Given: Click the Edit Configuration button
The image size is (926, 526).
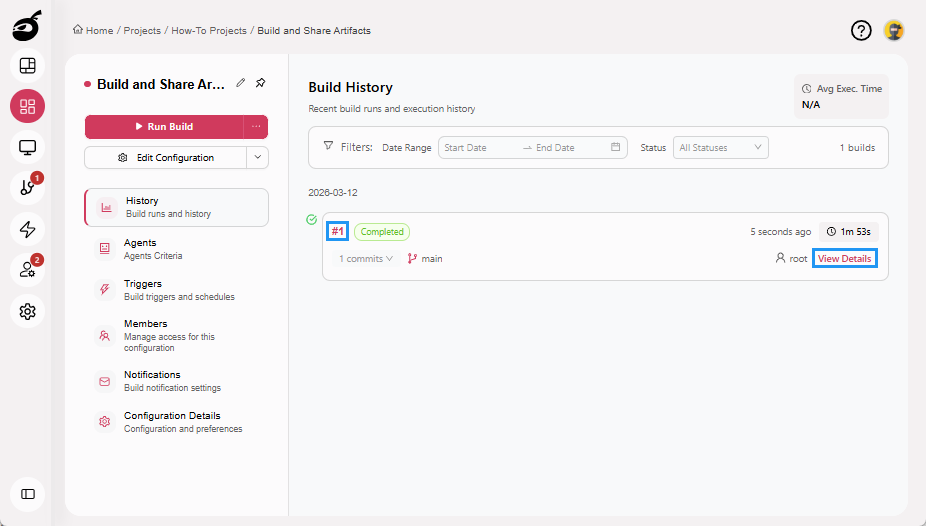Looking at the screenshot, I should coord(165,158).
